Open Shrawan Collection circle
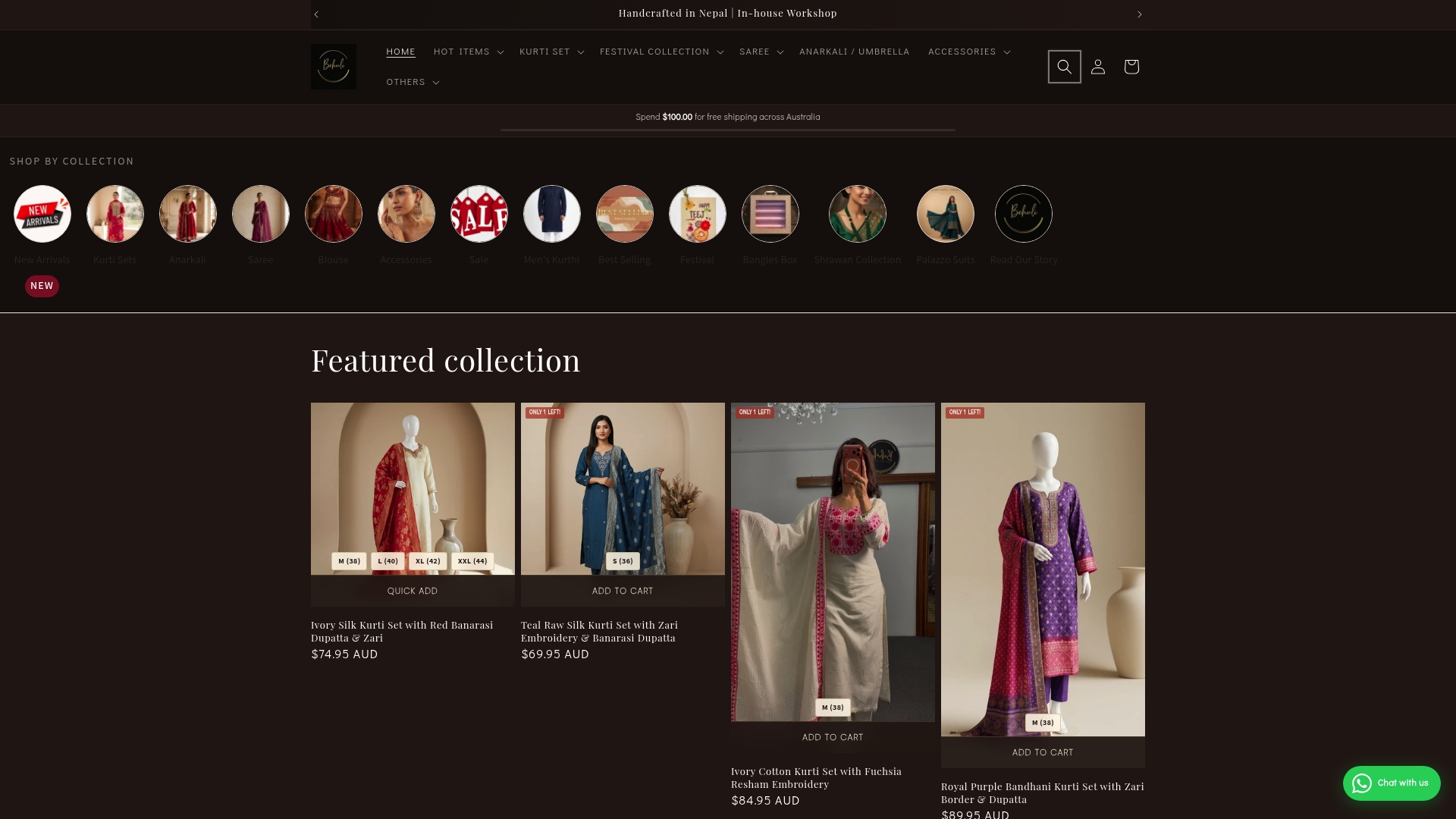1456x819 pixels. click(858, 214)
